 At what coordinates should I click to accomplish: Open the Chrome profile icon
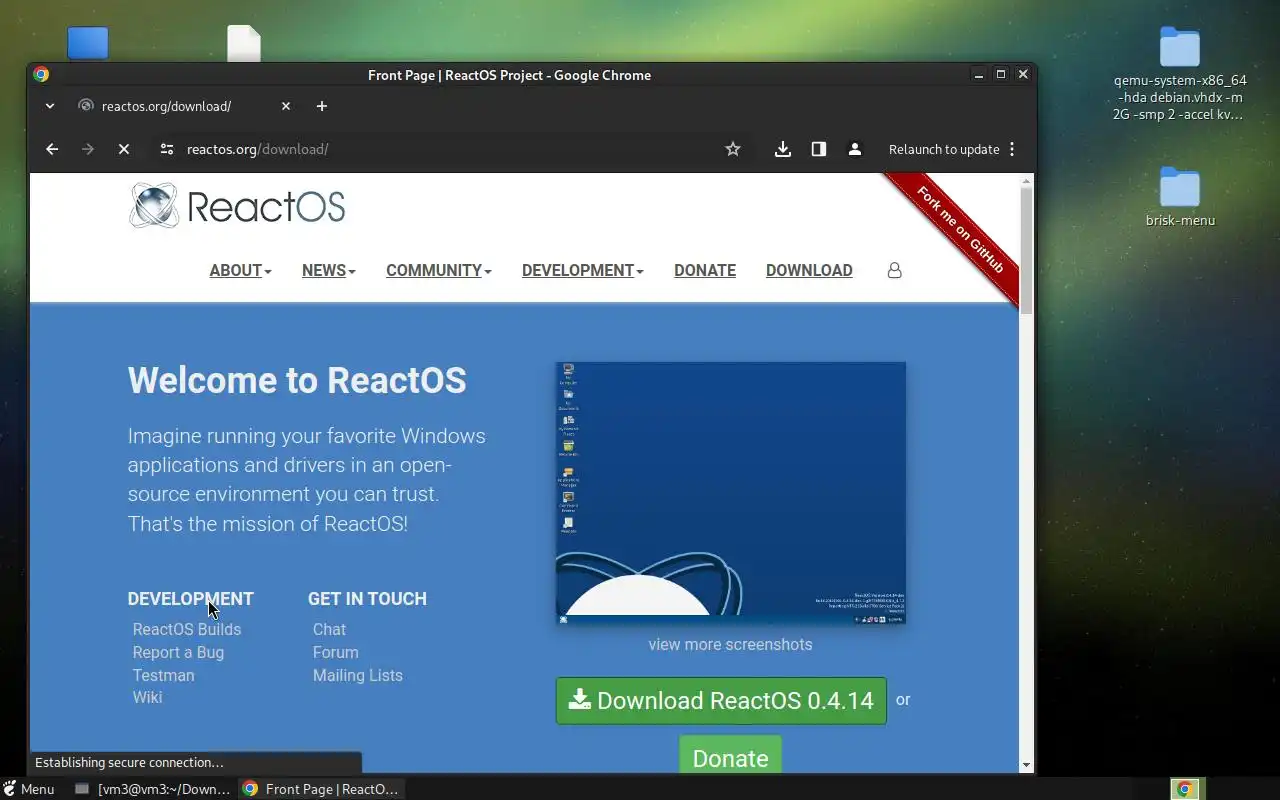click(855, 149)
